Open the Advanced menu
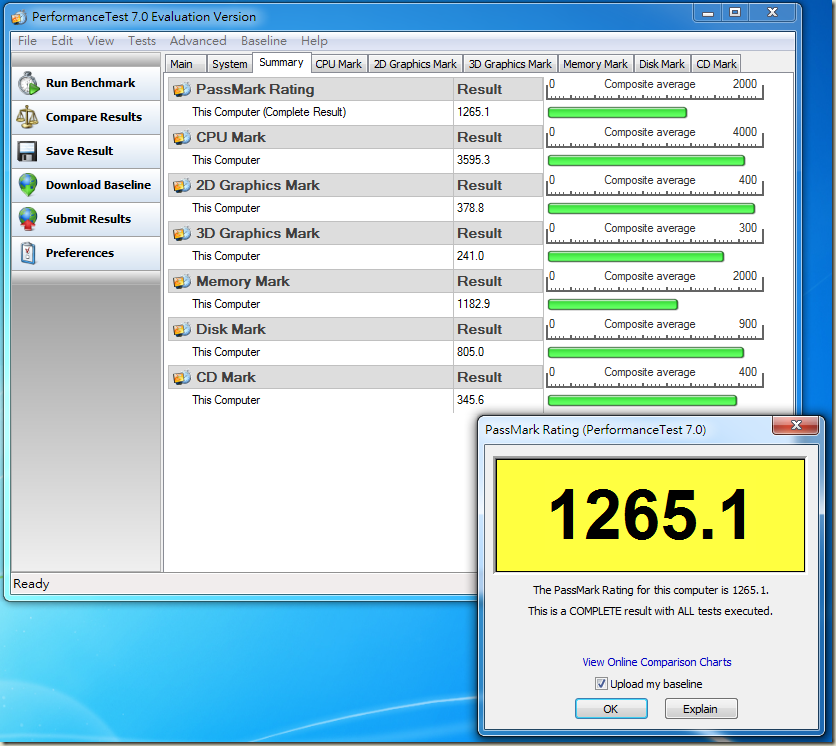Screen dimensions: 836x746 click(198, 41)
